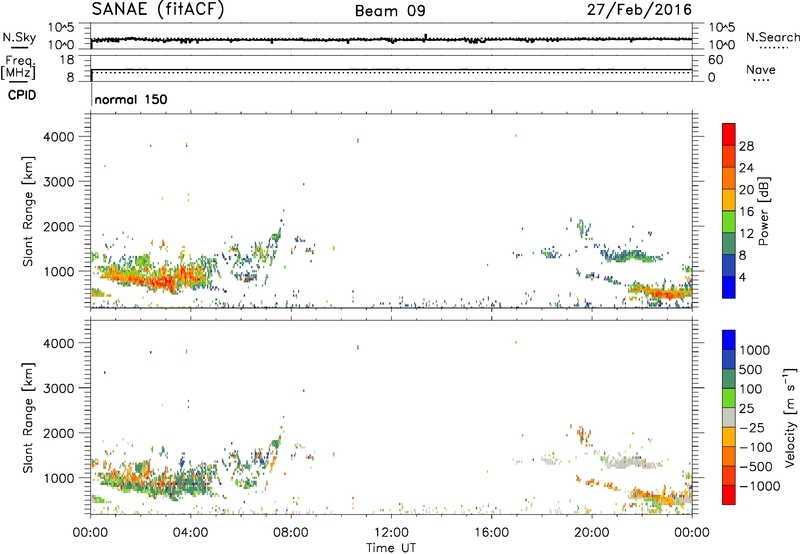800x554 pixels.
Task: Click the "-100" label on Velocity colorbar
Action: tap(755, 447)
